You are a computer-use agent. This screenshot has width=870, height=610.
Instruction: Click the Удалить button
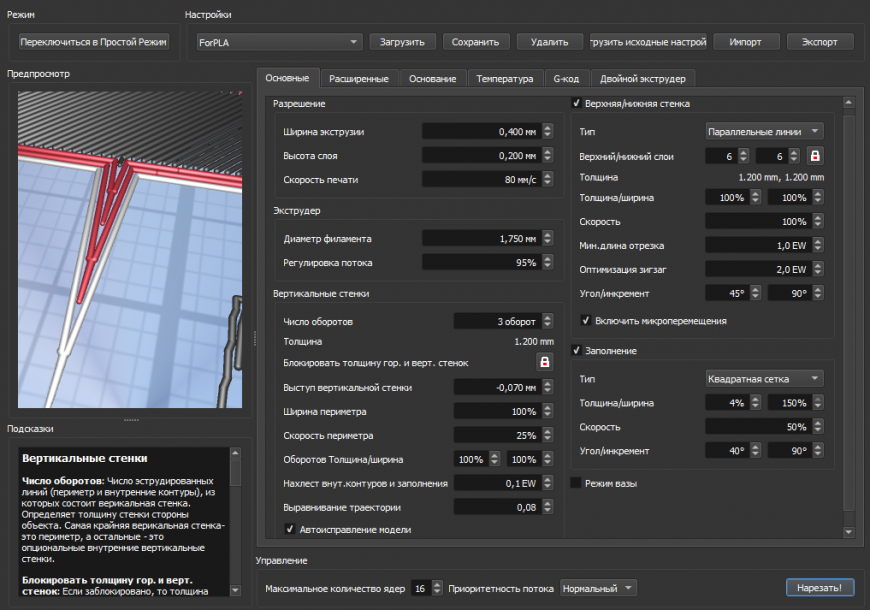550,42
